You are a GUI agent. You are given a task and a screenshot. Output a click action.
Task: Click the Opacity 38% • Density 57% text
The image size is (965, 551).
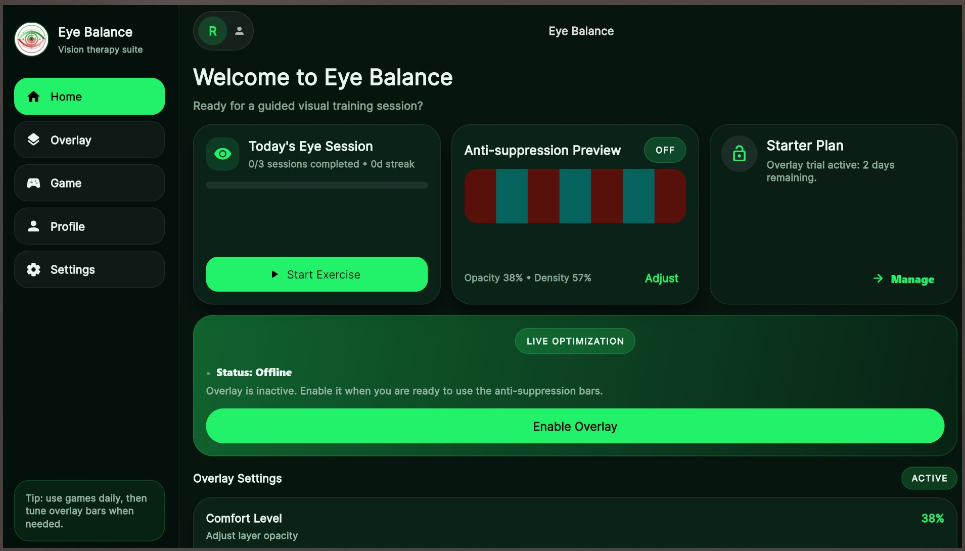click(x=527, y=278)
